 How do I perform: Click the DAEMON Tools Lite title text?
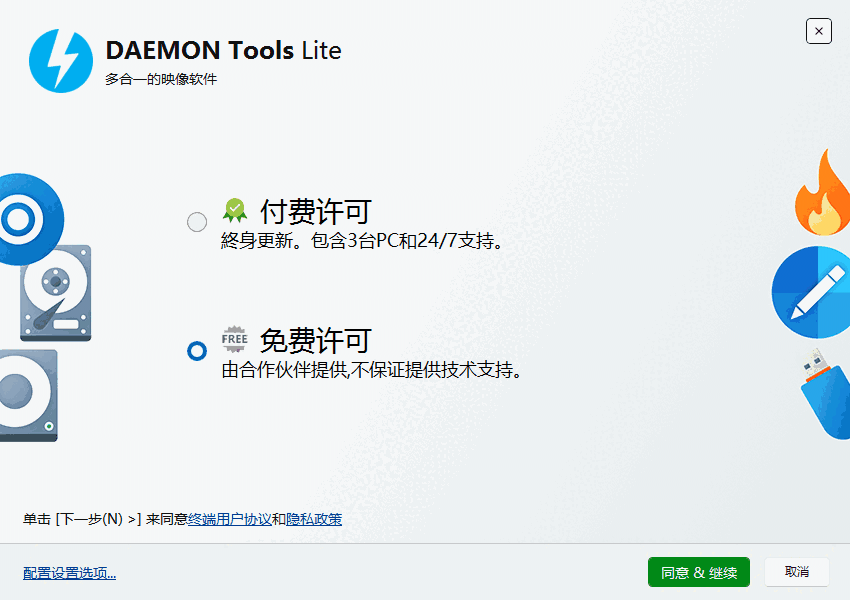pos(220,50)
